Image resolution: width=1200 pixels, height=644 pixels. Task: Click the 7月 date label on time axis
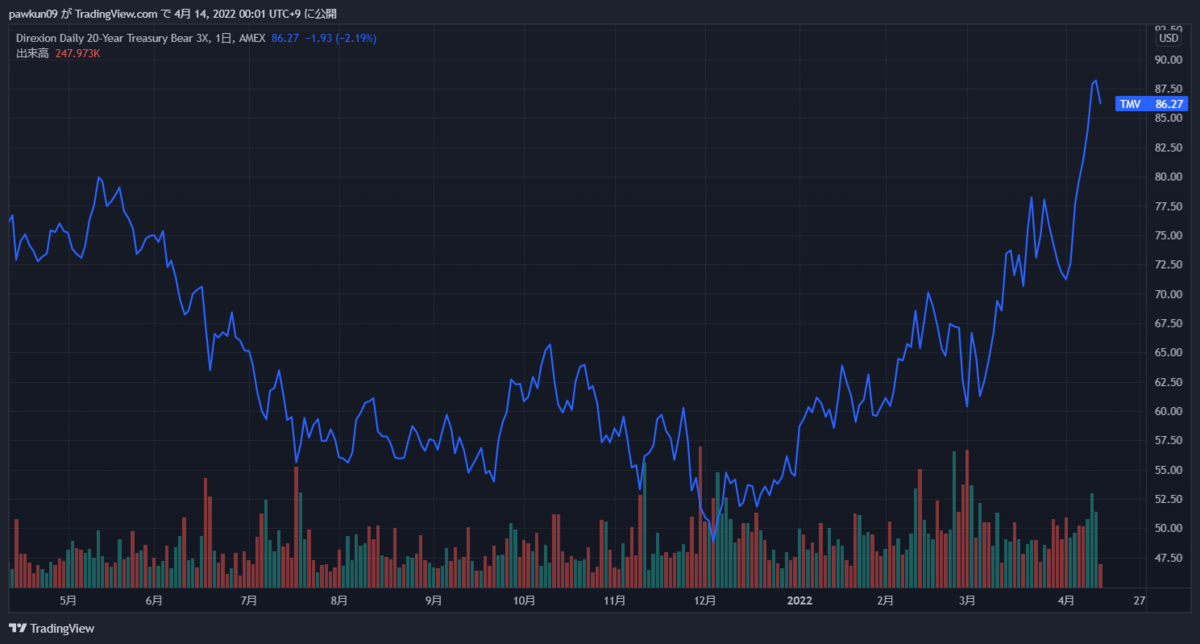249,601
